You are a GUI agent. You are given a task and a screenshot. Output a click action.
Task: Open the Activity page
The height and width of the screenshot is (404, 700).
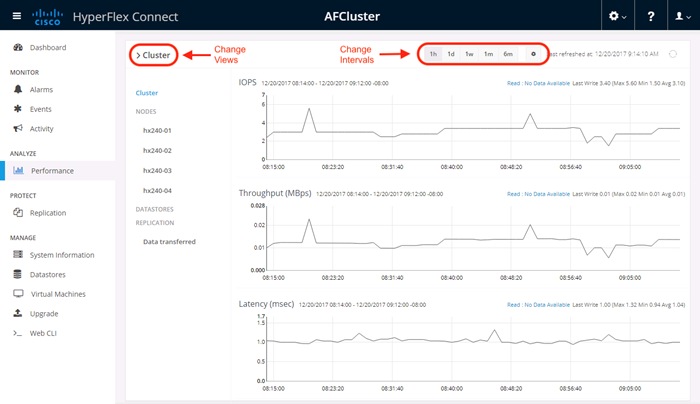tap(42, 129)
